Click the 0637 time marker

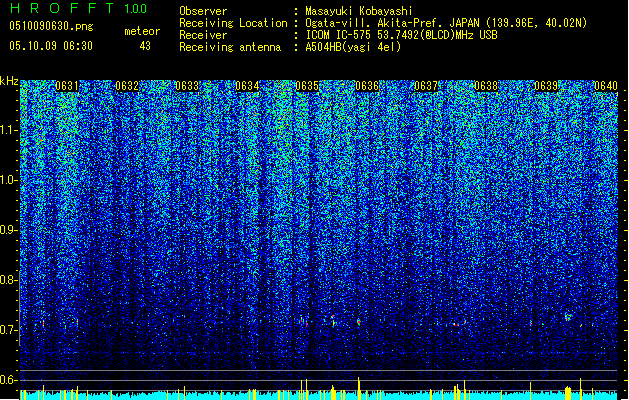coord(426,86)
